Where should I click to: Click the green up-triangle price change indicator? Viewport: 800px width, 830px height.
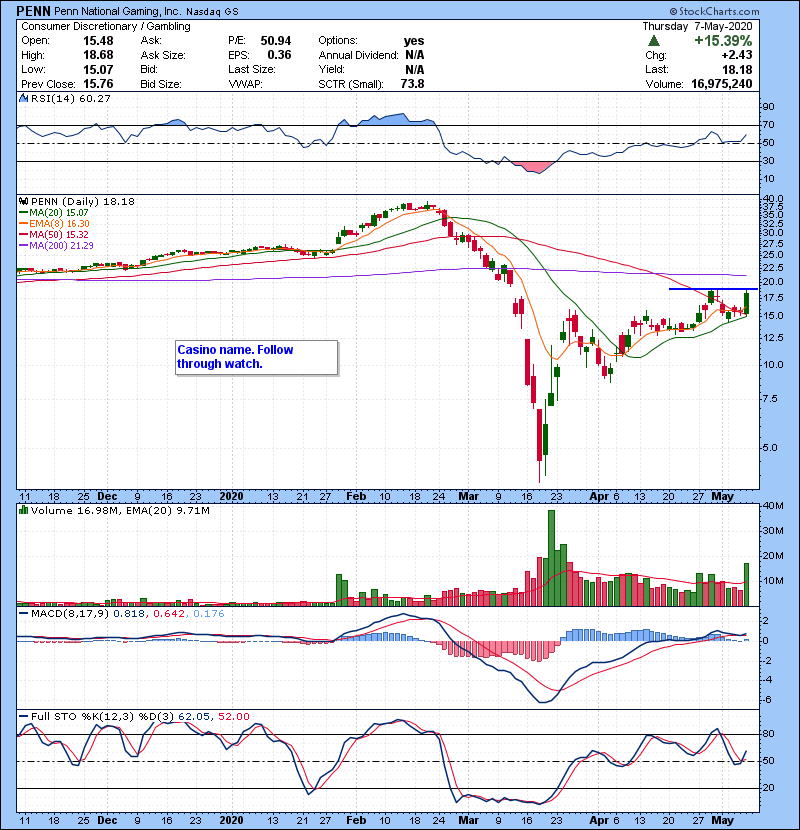click(x=654, y=41)
